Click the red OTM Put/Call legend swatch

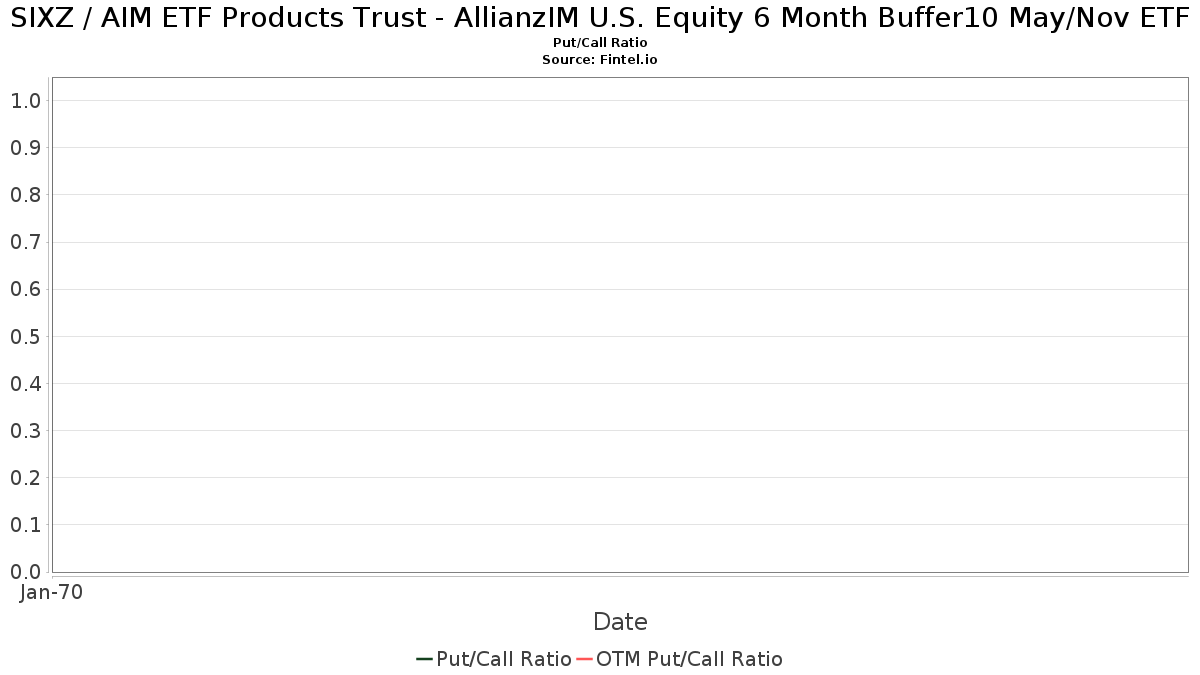tap(584, 659)
